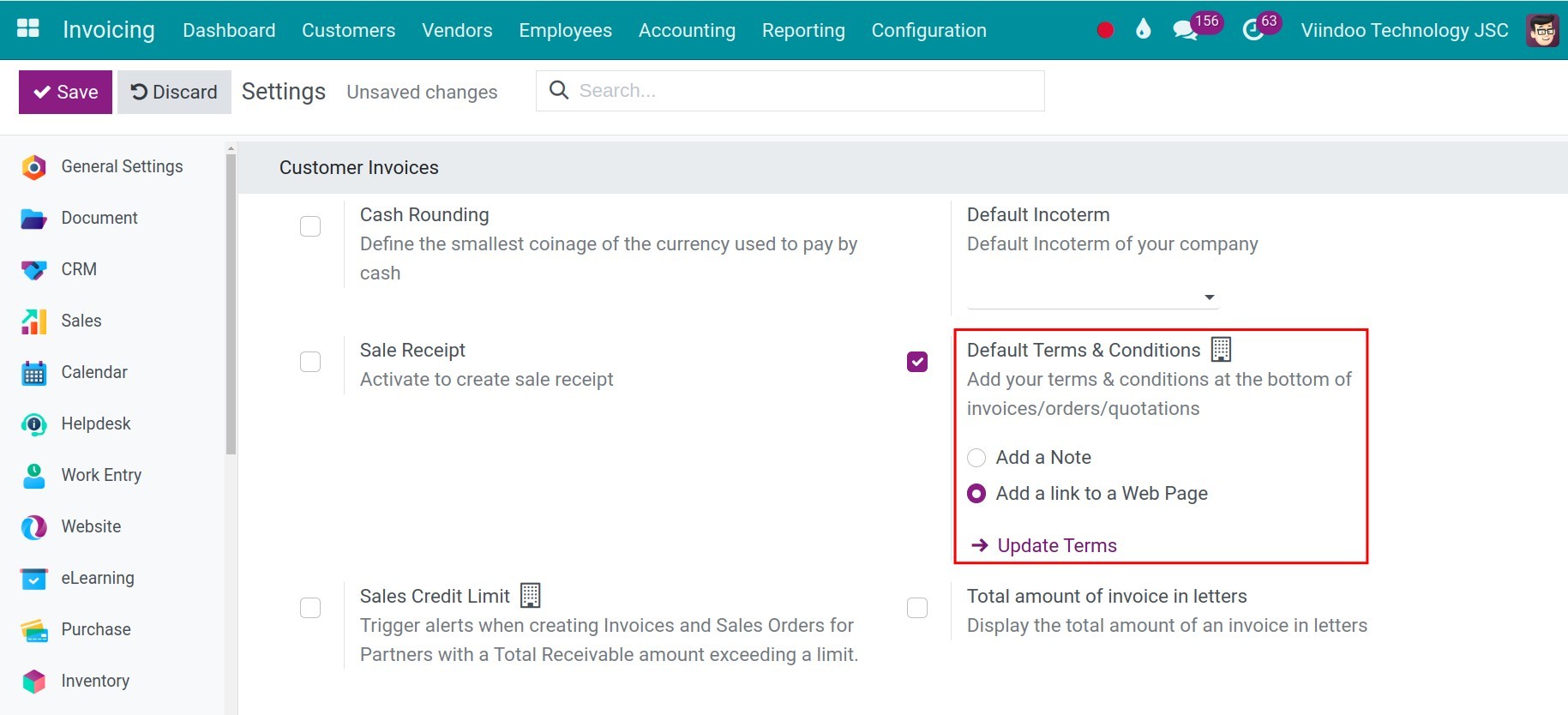Viewport: 1568px width, 715px height.
Task: Open General Settings in sidebar
Action: 122,166
